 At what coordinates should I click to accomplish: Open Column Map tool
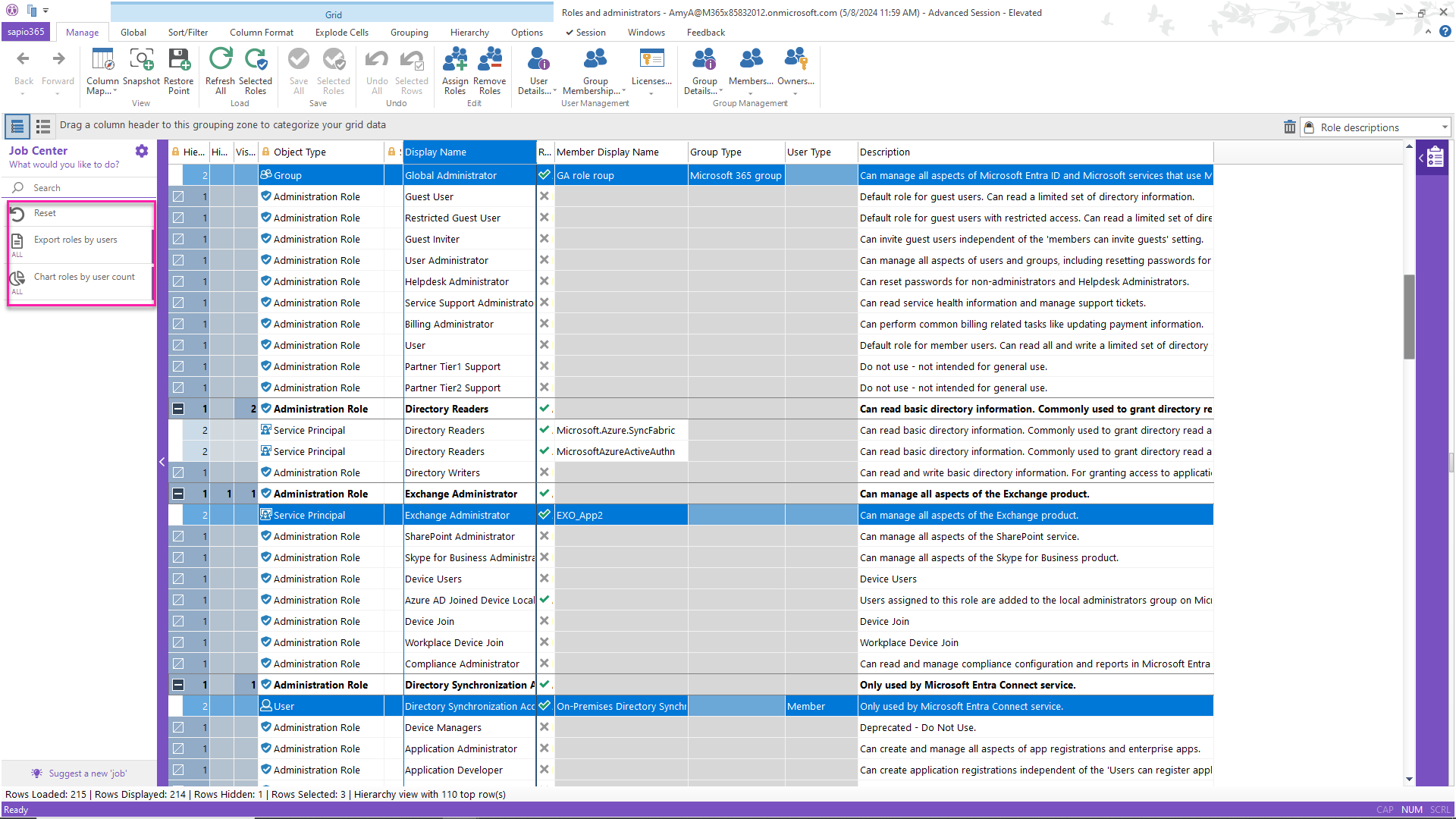tap(102, 71)
